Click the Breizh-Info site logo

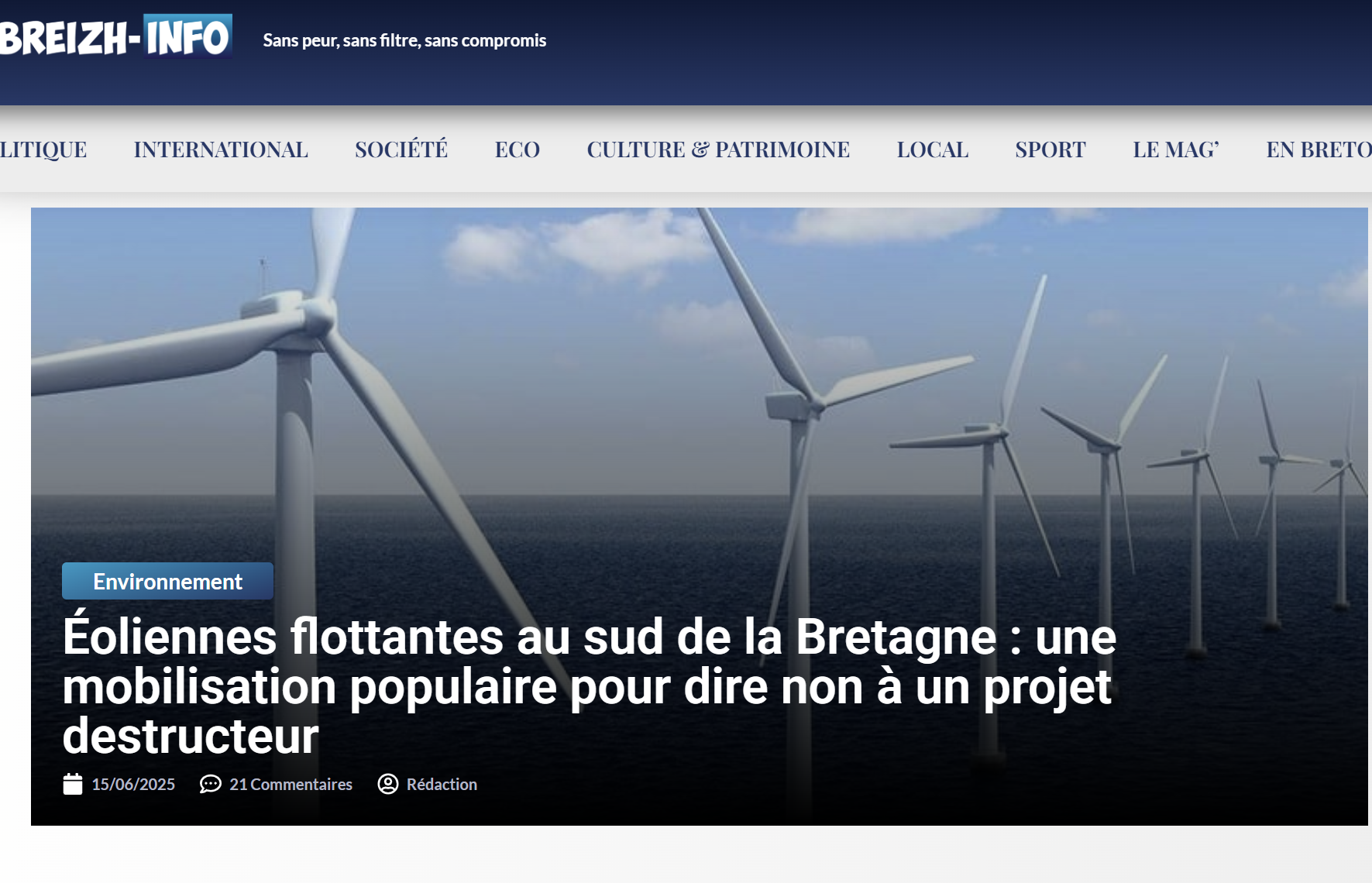click(116, 36)
